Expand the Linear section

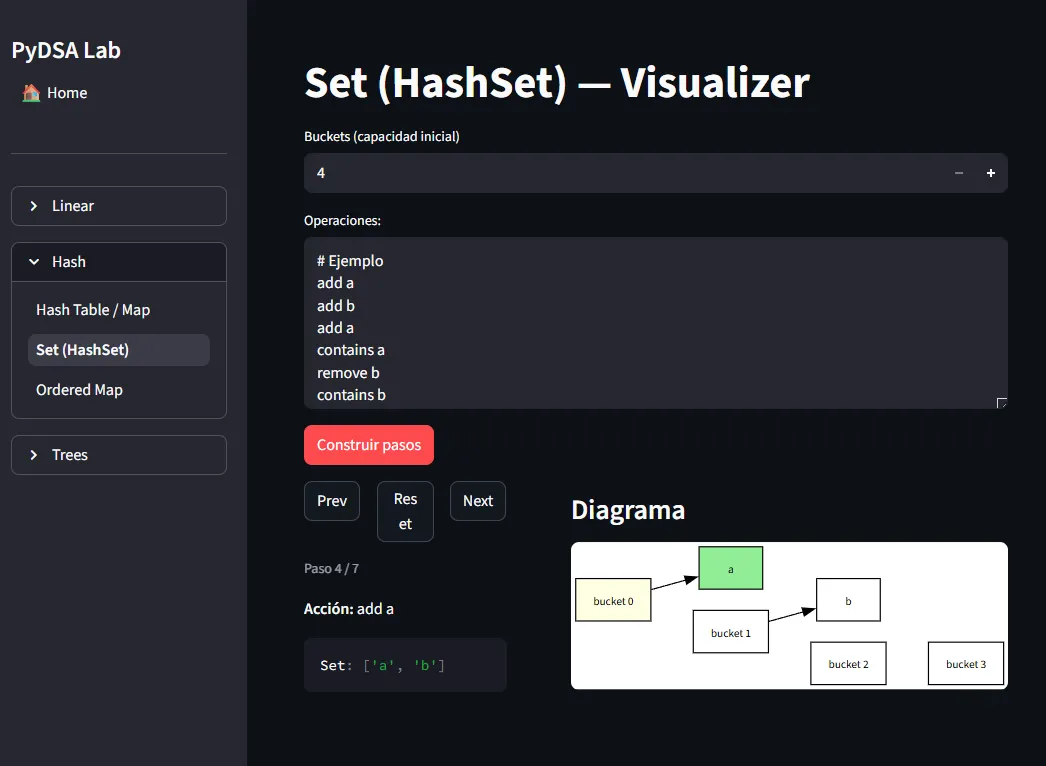tap(118, 206)
